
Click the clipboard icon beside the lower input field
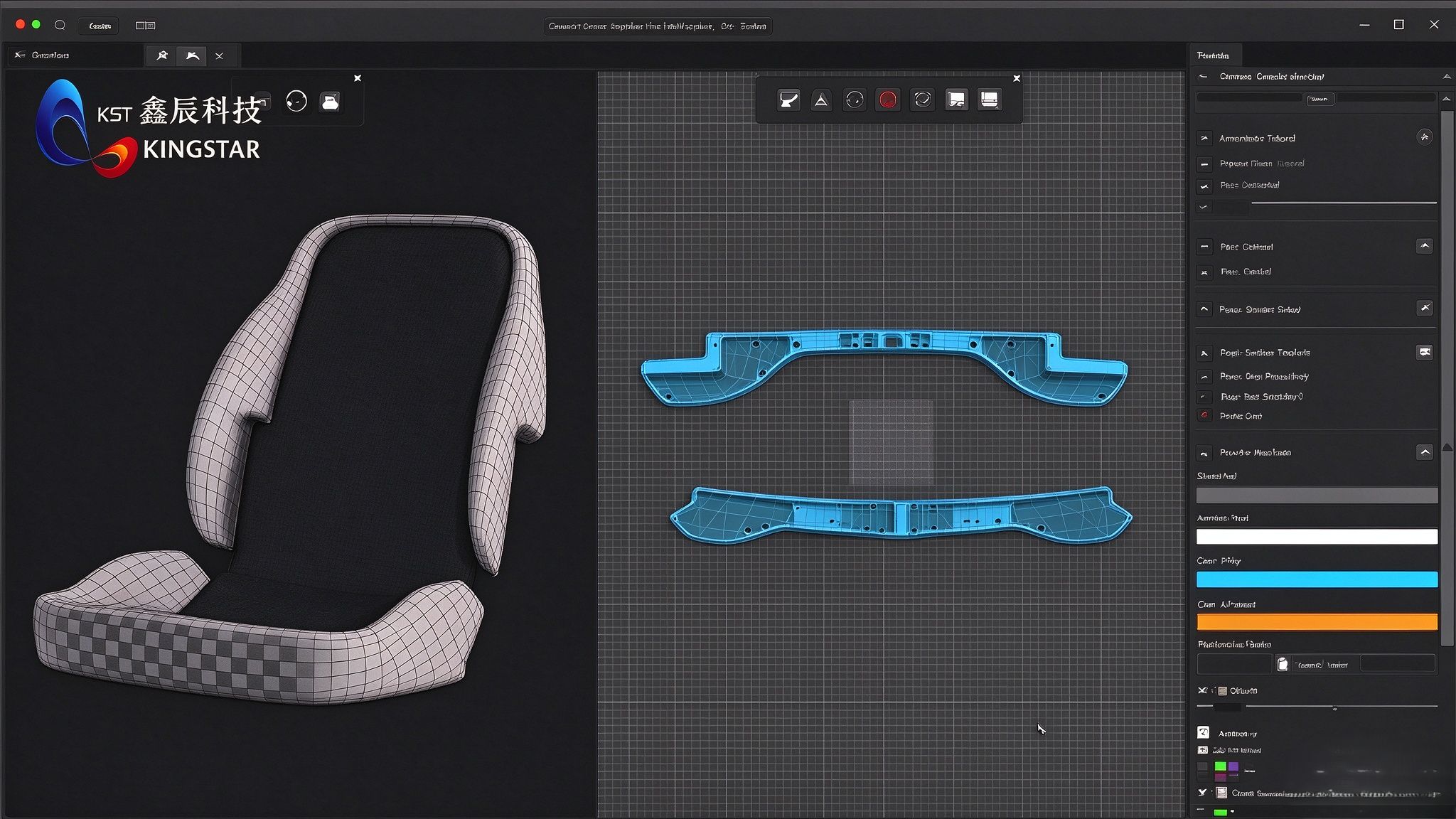click(1283, 664)
